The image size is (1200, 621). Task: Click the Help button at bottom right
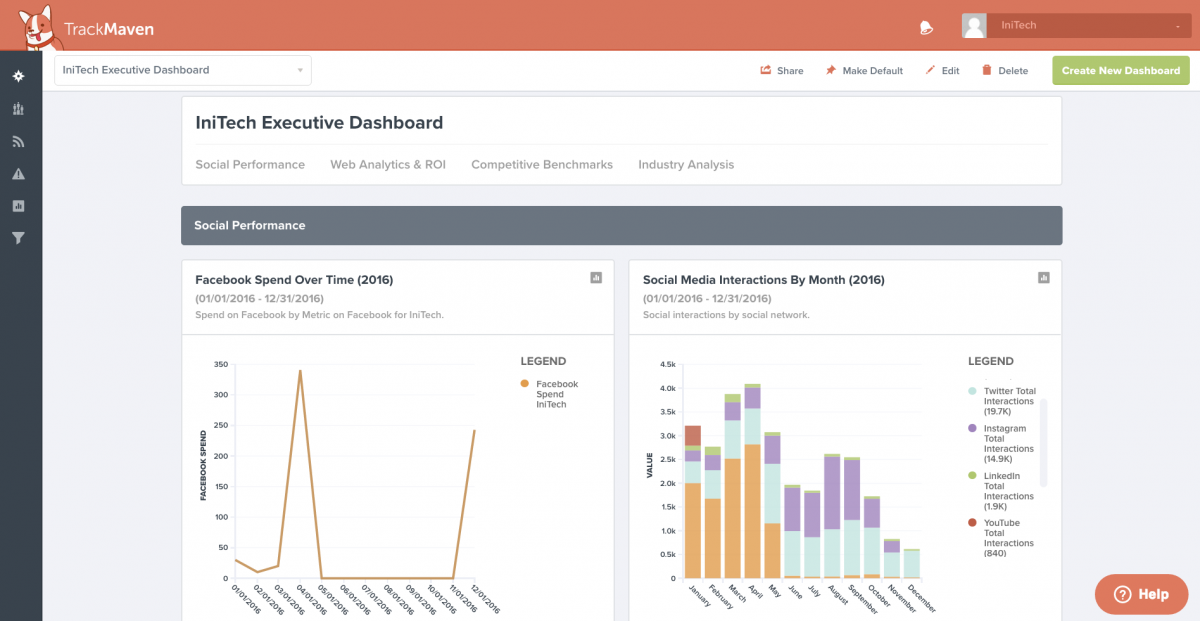coord(1141,594)
